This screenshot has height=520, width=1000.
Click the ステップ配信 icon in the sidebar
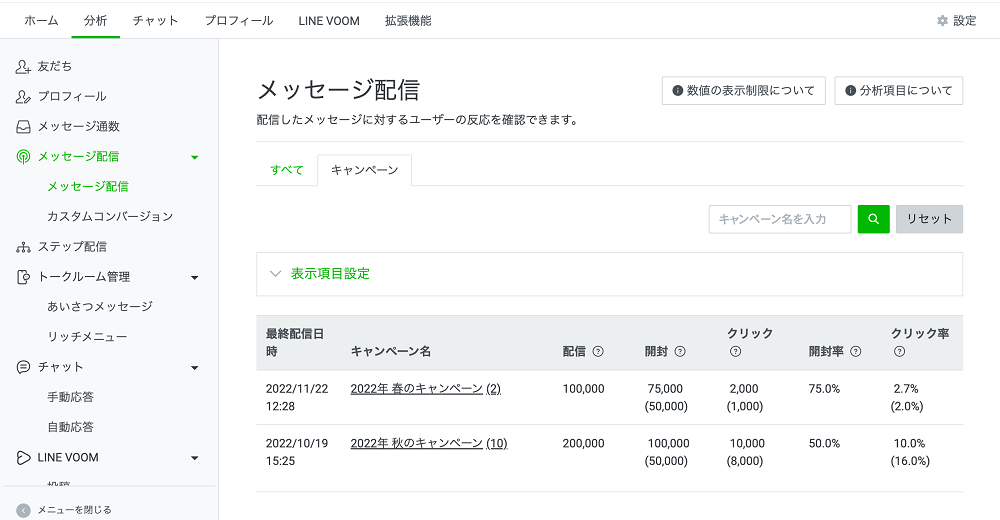coord(23,246)
